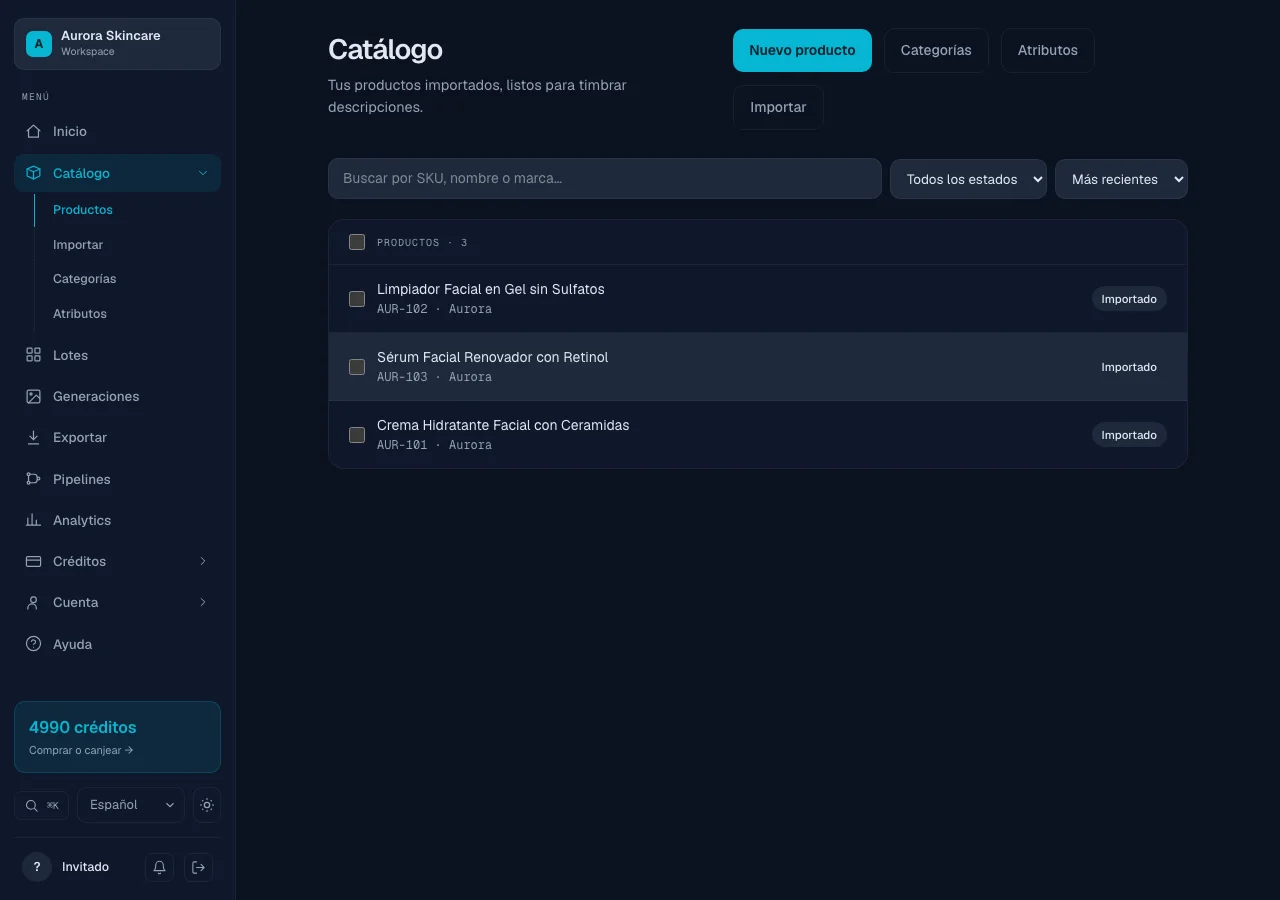Open Generaciones image icon
Screen dimensions: 1280x900
[33, 396]
